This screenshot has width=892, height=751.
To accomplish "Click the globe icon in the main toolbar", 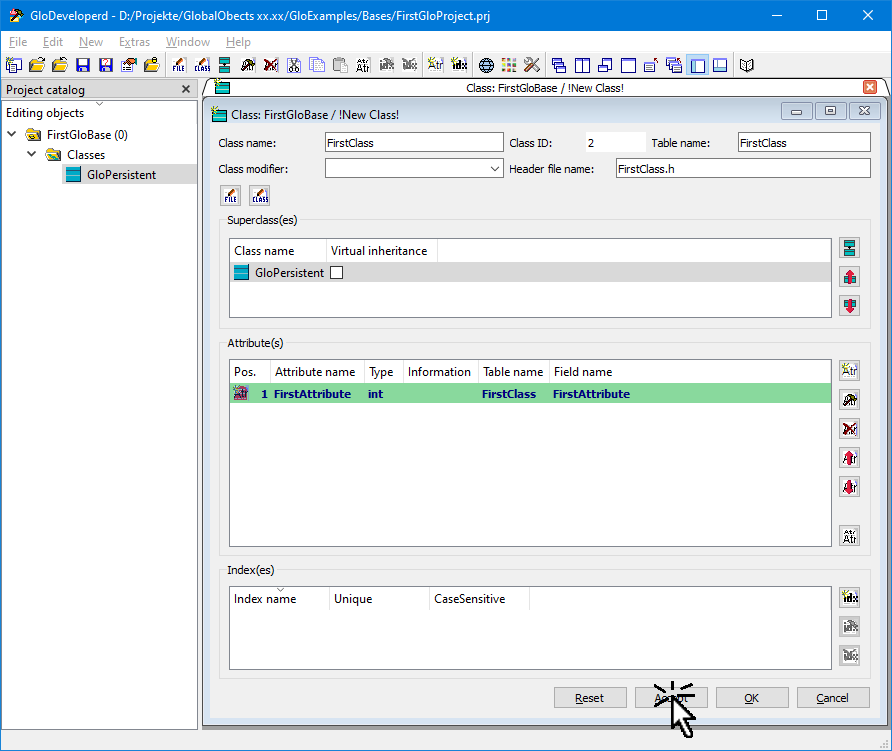I will (x=486, y=66).
